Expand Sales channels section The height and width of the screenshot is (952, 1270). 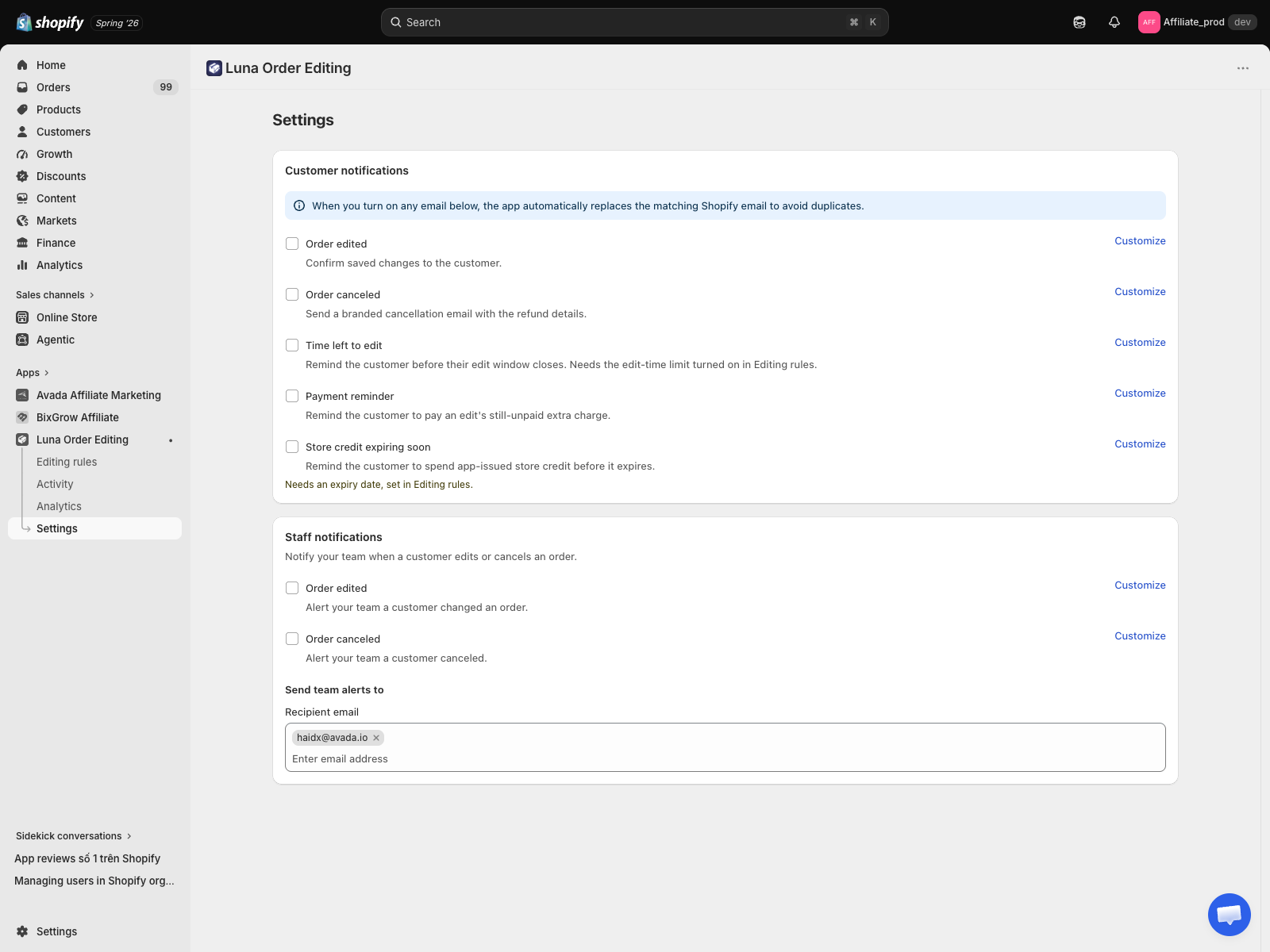[x=56, y=295]
